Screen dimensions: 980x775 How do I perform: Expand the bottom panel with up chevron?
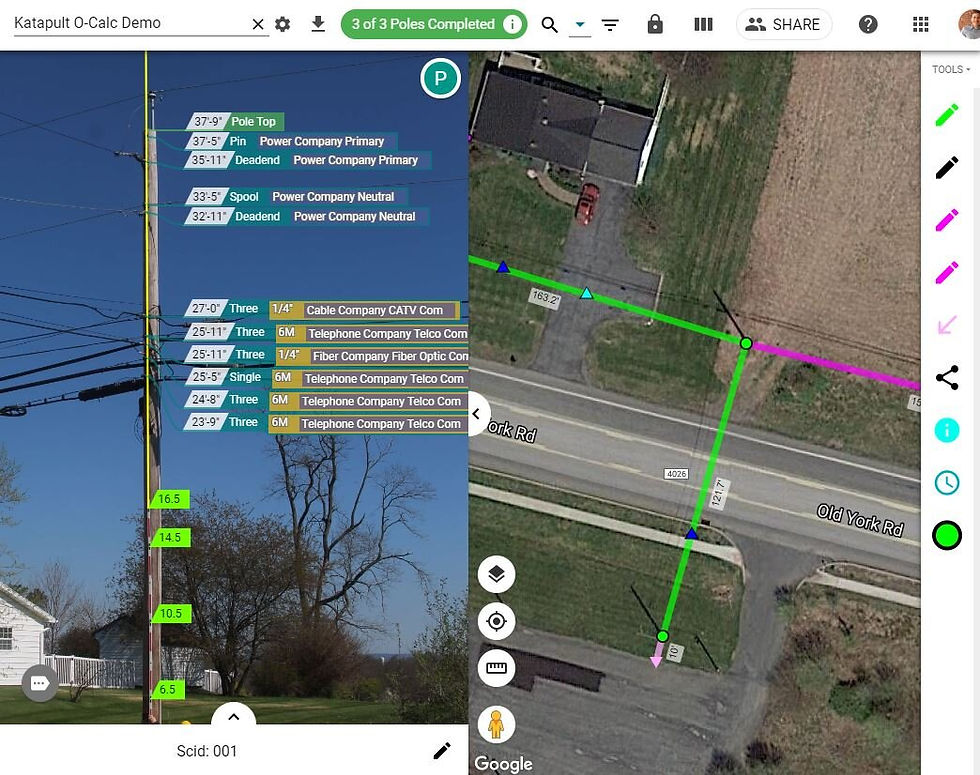pyautogui.click(x=234, y=717)
